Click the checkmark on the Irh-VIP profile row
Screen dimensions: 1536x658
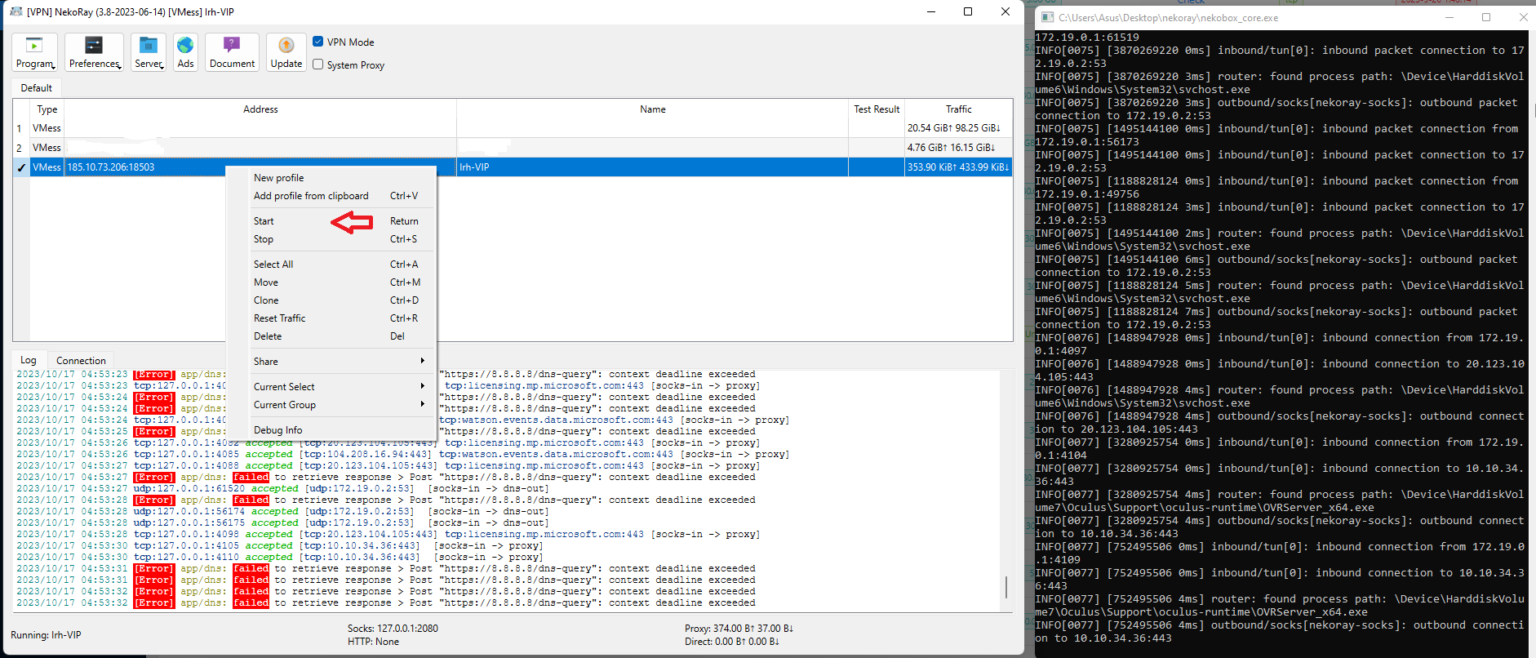coord(21,167)
